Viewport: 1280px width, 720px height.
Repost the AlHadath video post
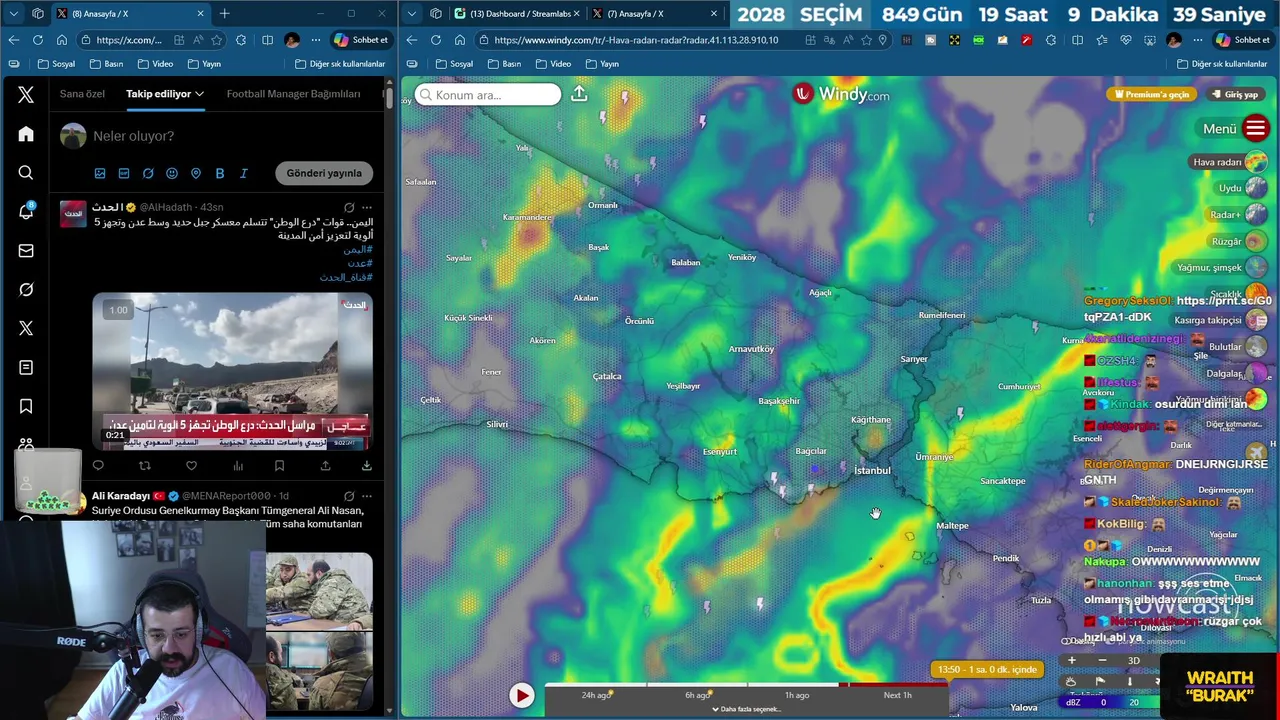coord(145,466)
